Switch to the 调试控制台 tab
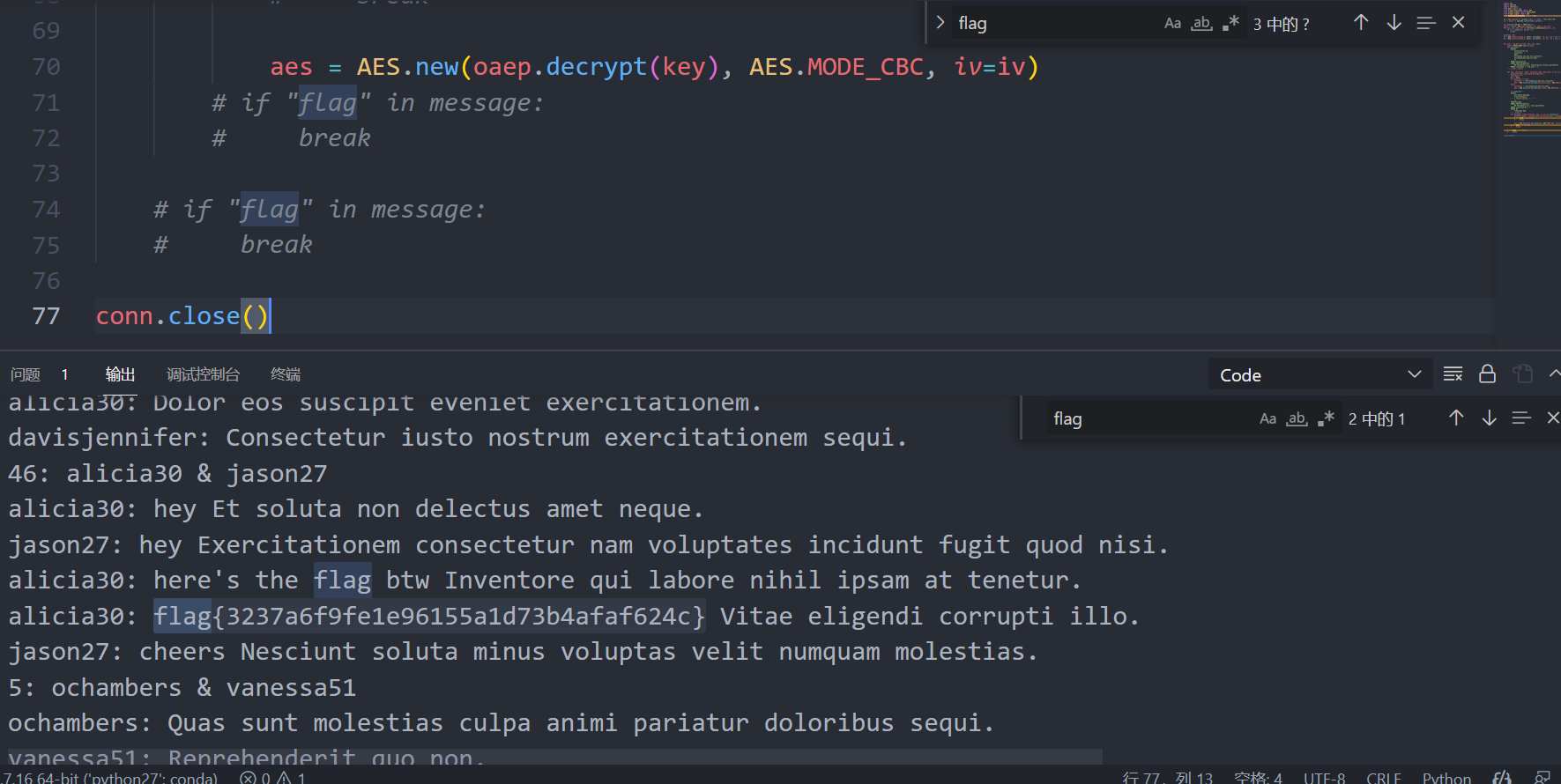The height and width of the screenshot is (784, 1561). tap(203, 374)
